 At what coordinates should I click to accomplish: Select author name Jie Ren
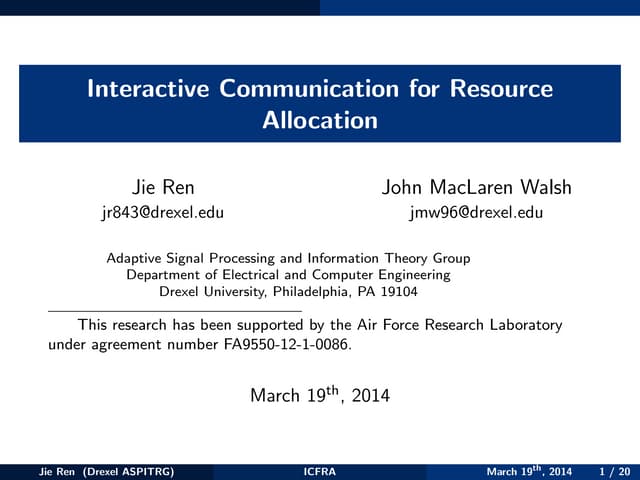163,188
